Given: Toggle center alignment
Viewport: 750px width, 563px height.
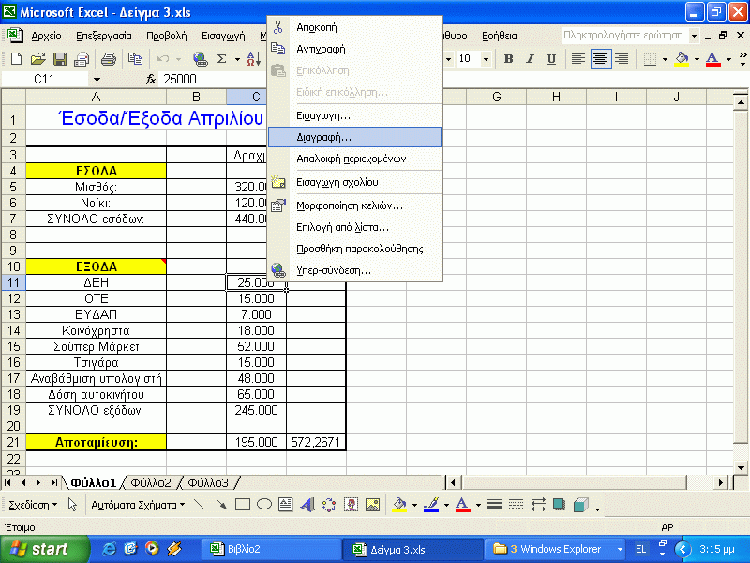Looking at the screenshot, I should 600,59.
